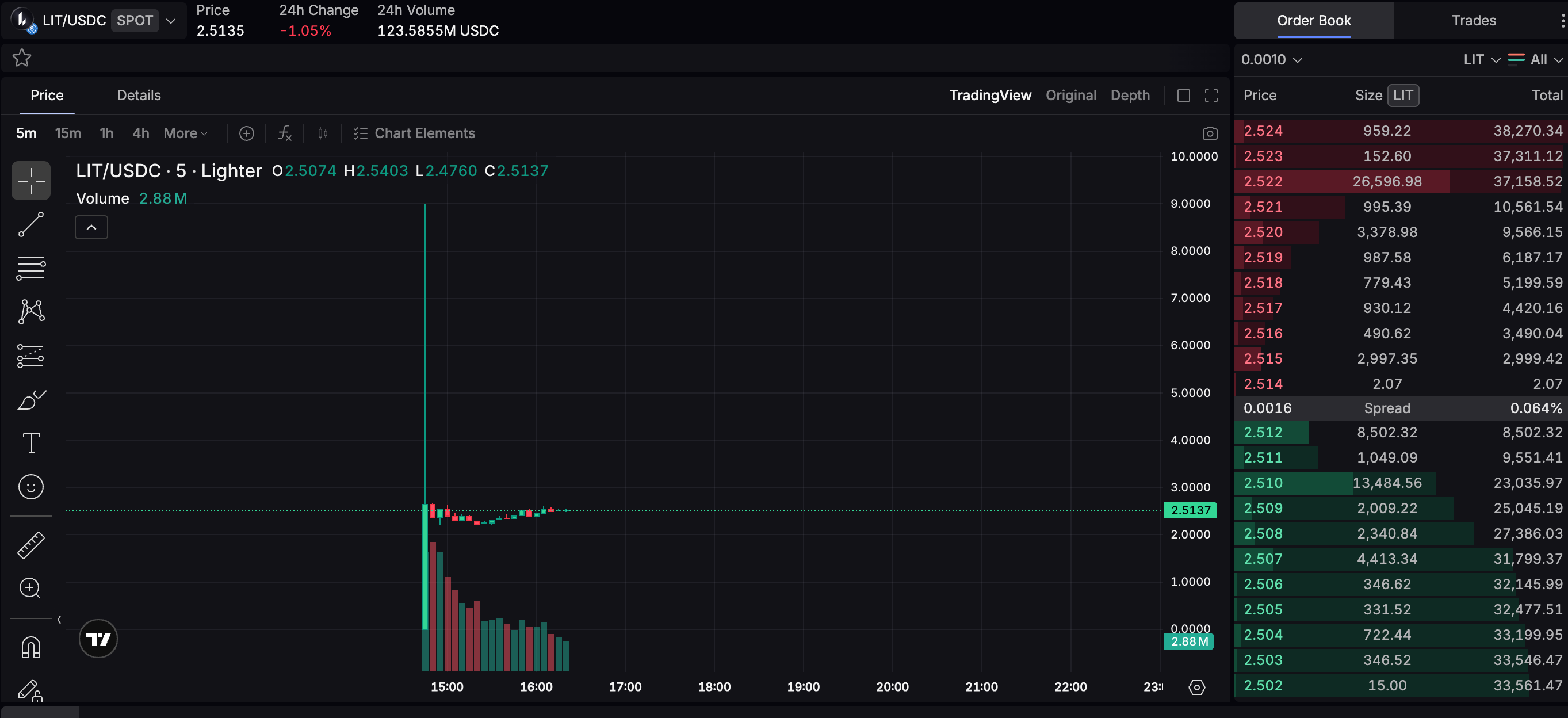Open the Details tab
The height and width of the screenshot is (718, 1568).
(x=139, y=95)
